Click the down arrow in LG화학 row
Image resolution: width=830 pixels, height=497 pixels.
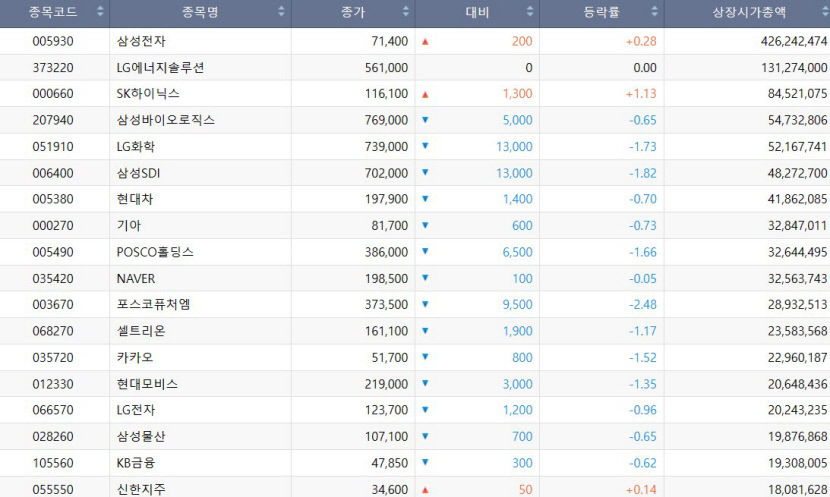click(425, 146)
